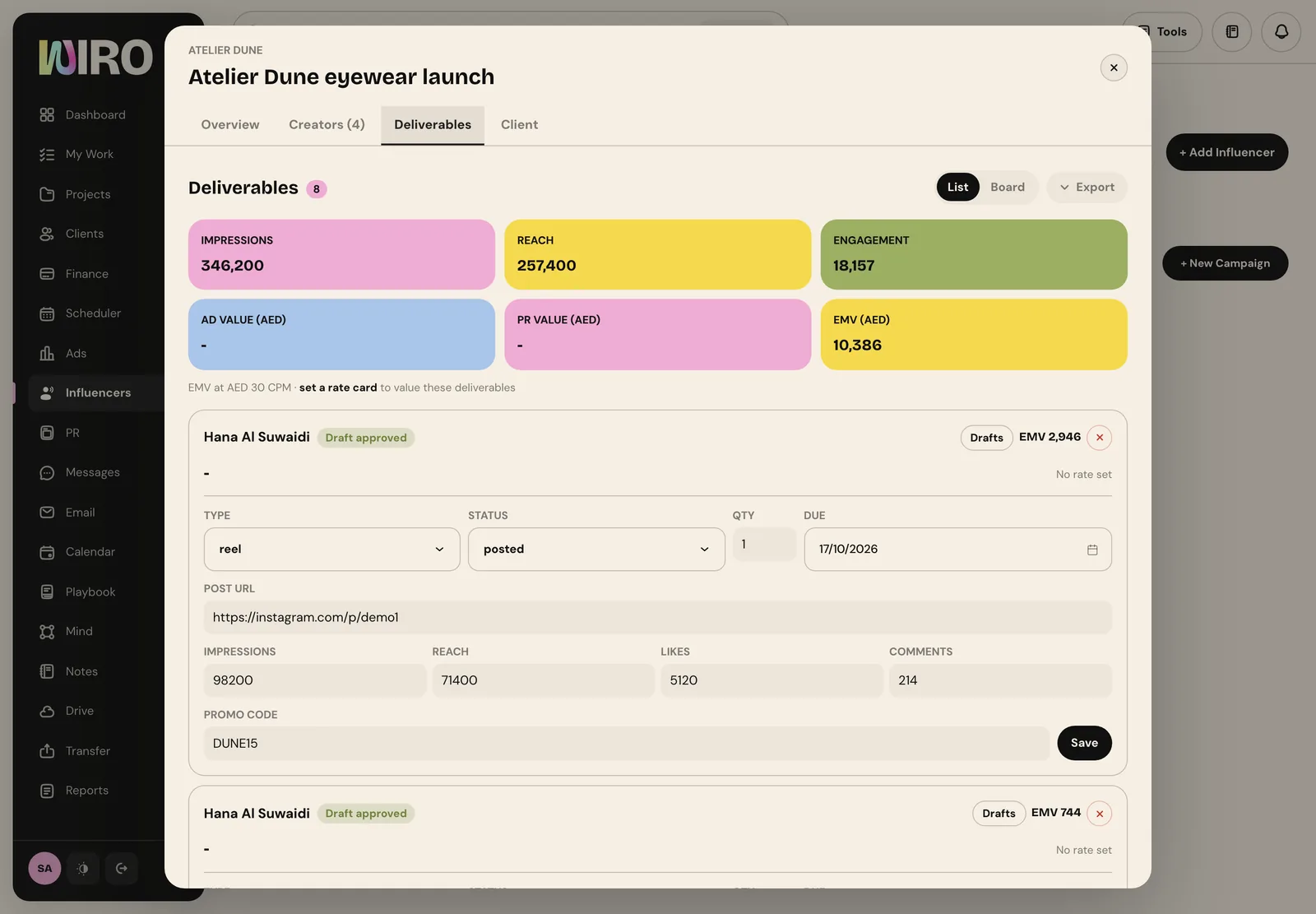Screen dimensions: 1316x914
Task: Save the reel deliverable
Action: click(1084, 743)
